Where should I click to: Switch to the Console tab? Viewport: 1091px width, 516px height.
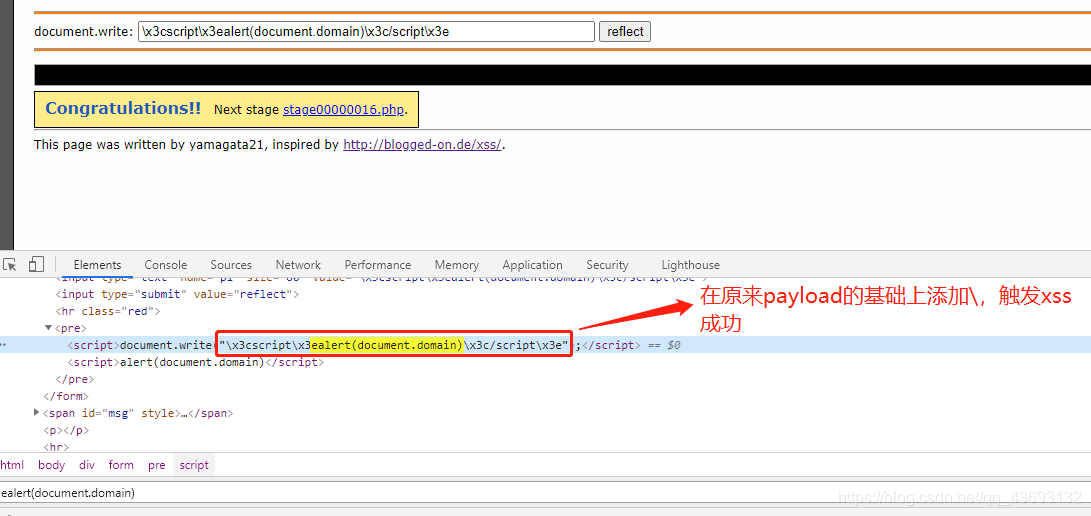[x=166, y=265]
